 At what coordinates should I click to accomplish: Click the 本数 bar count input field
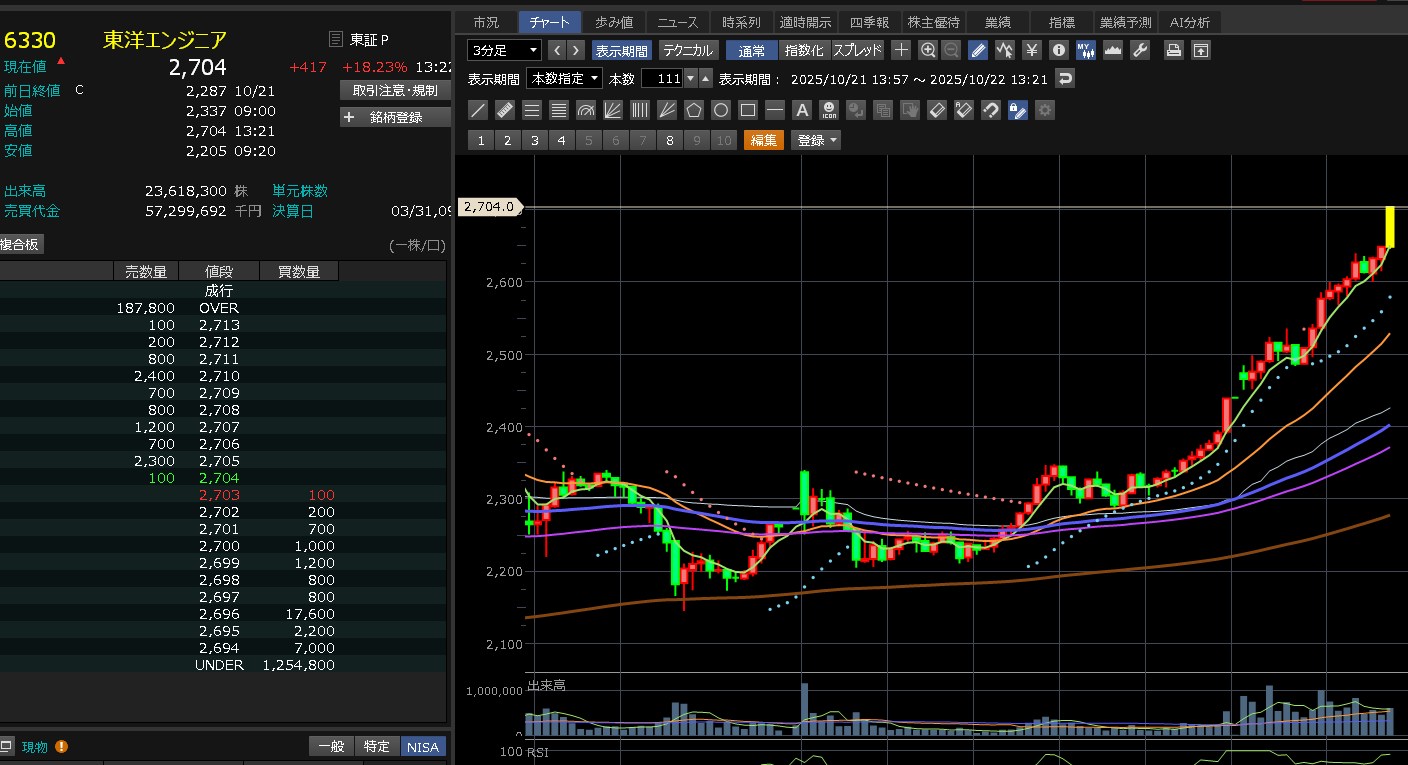coord(662,78)
